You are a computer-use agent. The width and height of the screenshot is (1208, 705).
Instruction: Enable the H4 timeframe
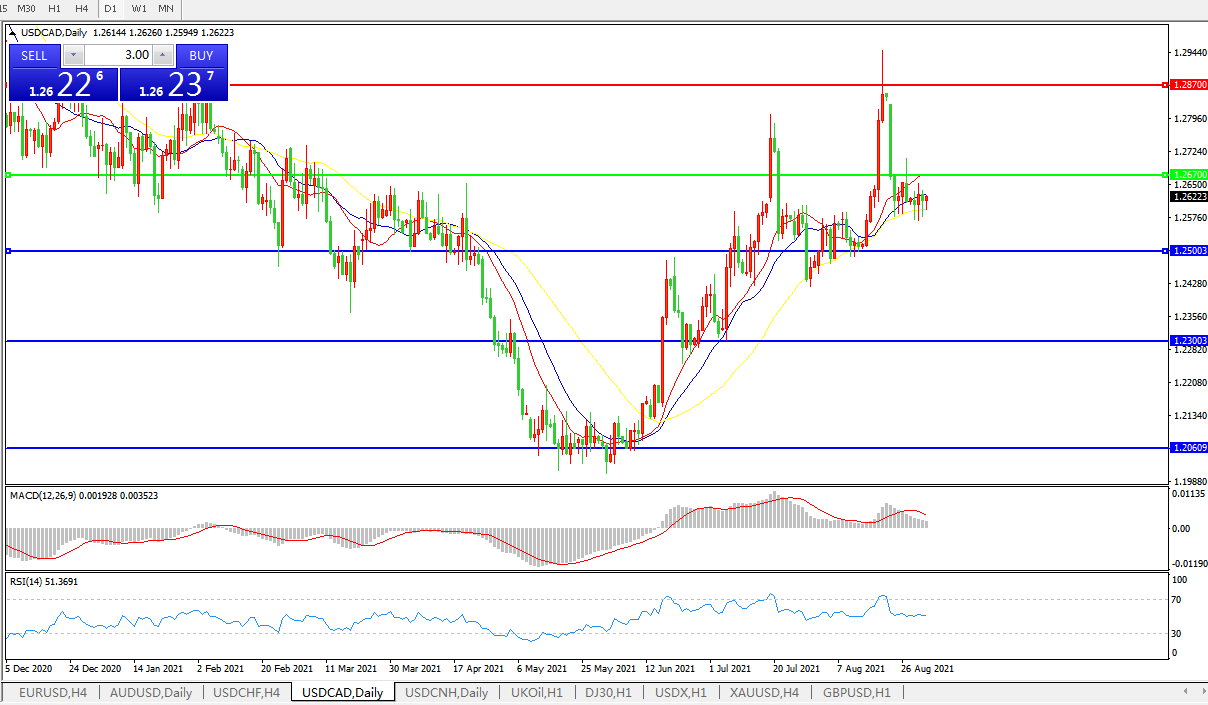81,8
